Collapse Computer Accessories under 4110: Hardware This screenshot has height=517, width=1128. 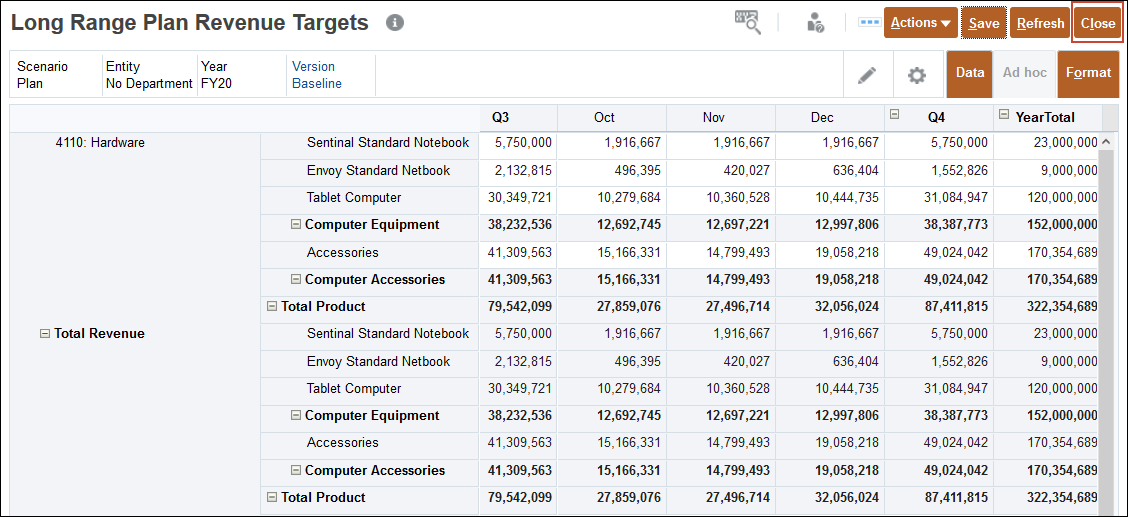click(x=296, y=279)
